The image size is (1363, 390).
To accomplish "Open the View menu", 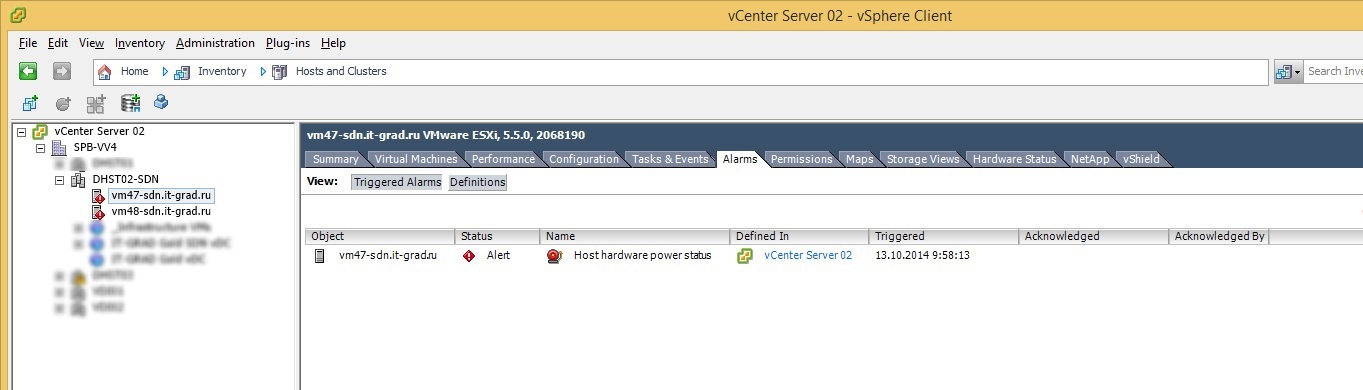I will pos(91,43).
